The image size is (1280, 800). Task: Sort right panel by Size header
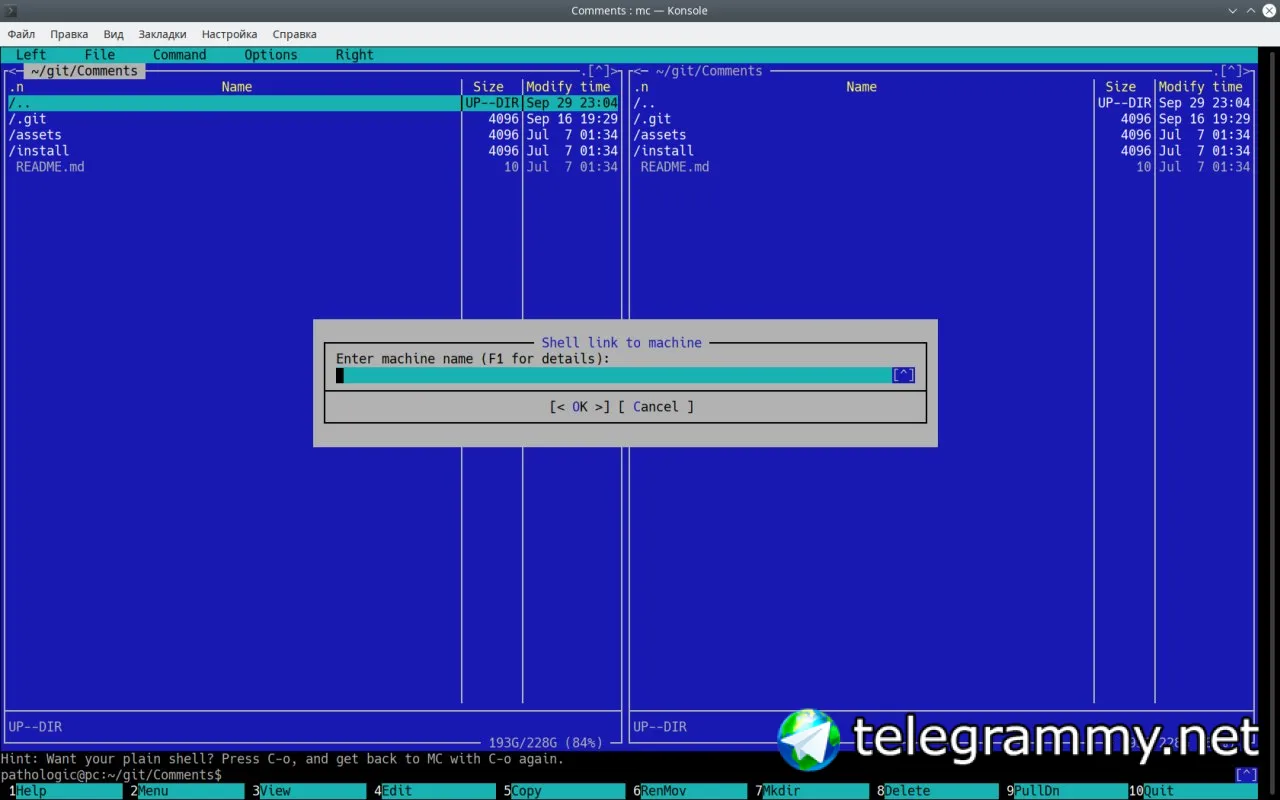[x=1120, y=87]
